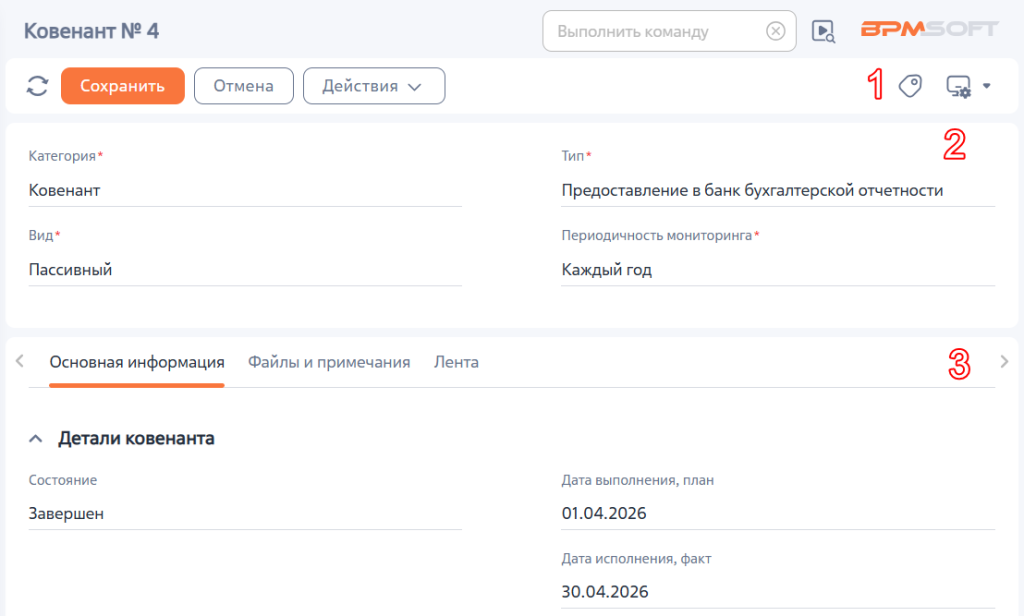Open the tags icon
This screenshot has height=616, width=1024.
(x=910, y=86)
